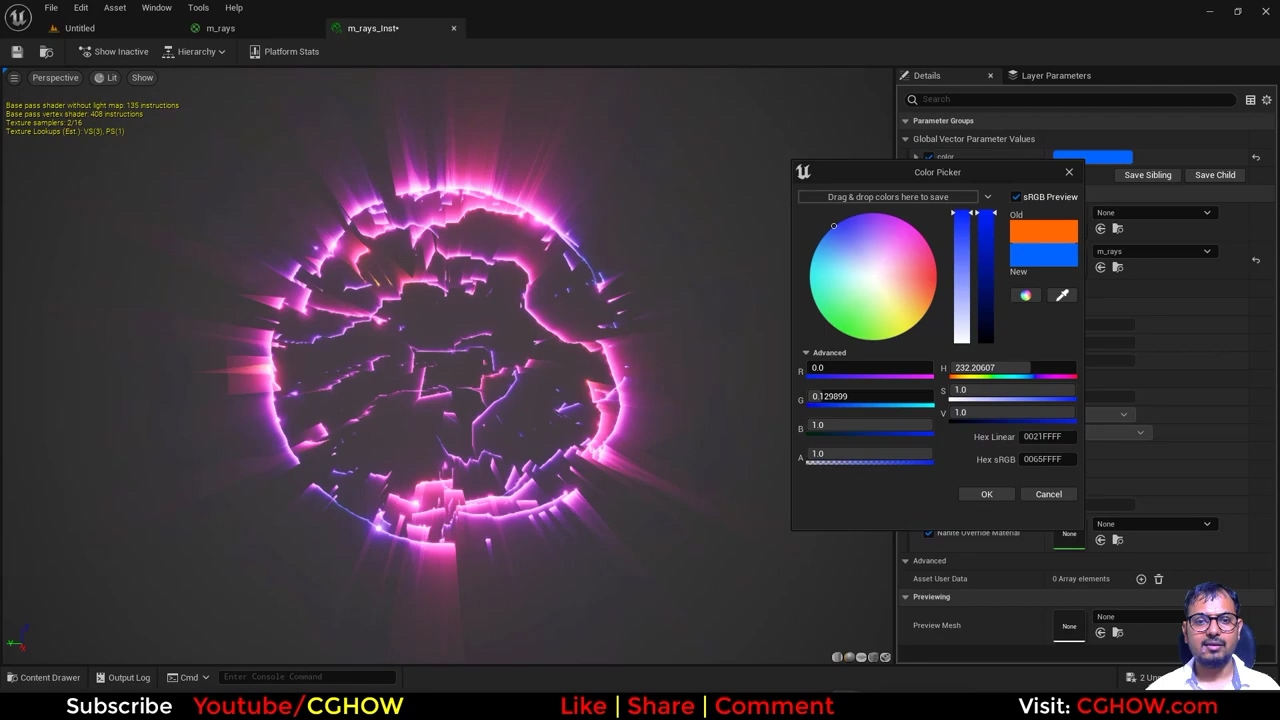The image size is (1280, 720).
Task: Click the old orange color swatch
Action: coord(1043,232)
